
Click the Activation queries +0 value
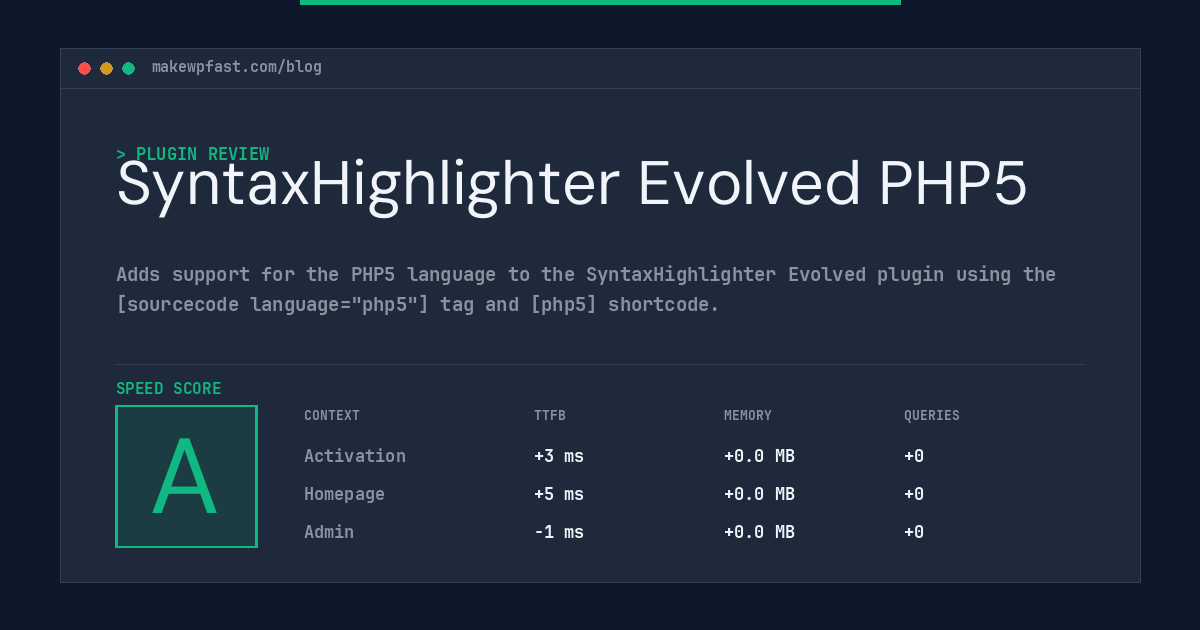914,456
